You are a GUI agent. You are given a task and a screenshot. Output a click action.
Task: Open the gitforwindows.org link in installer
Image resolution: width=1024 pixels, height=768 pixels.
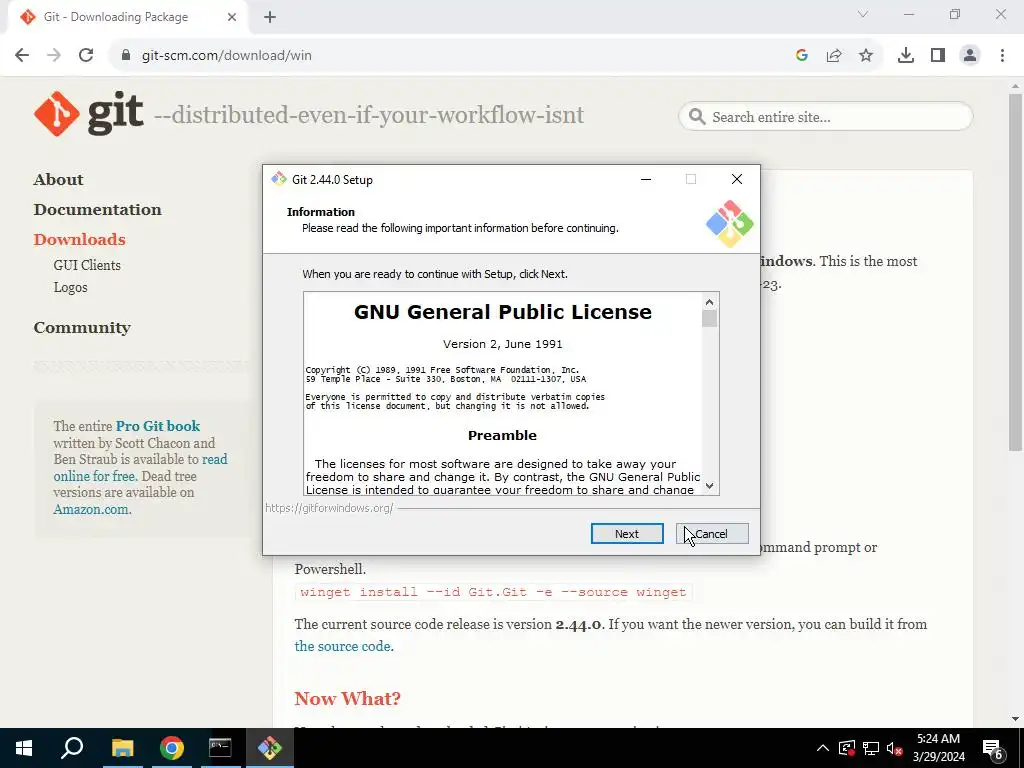click(329, 507)
